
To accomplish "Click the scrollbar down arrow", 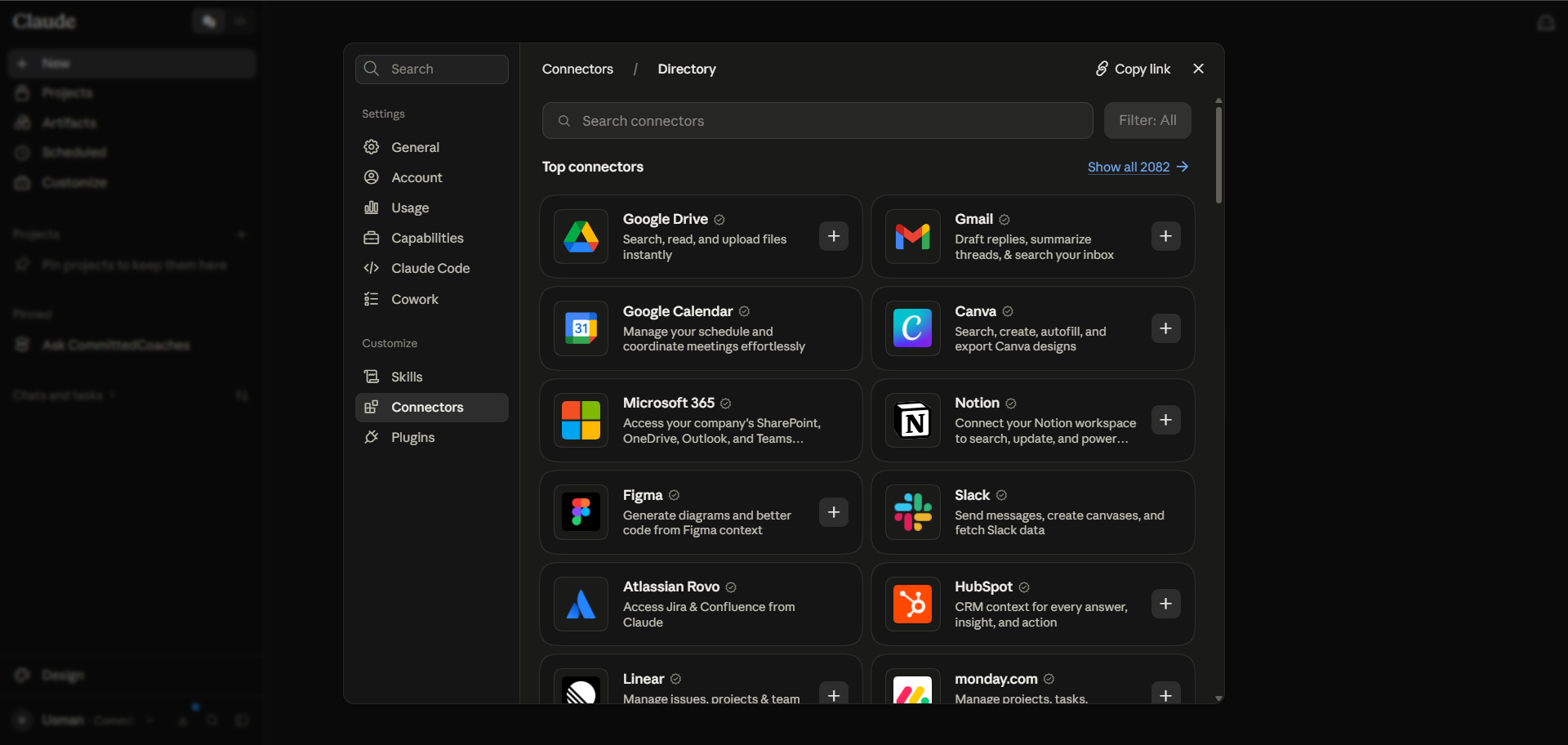I will click(1218, 698).
